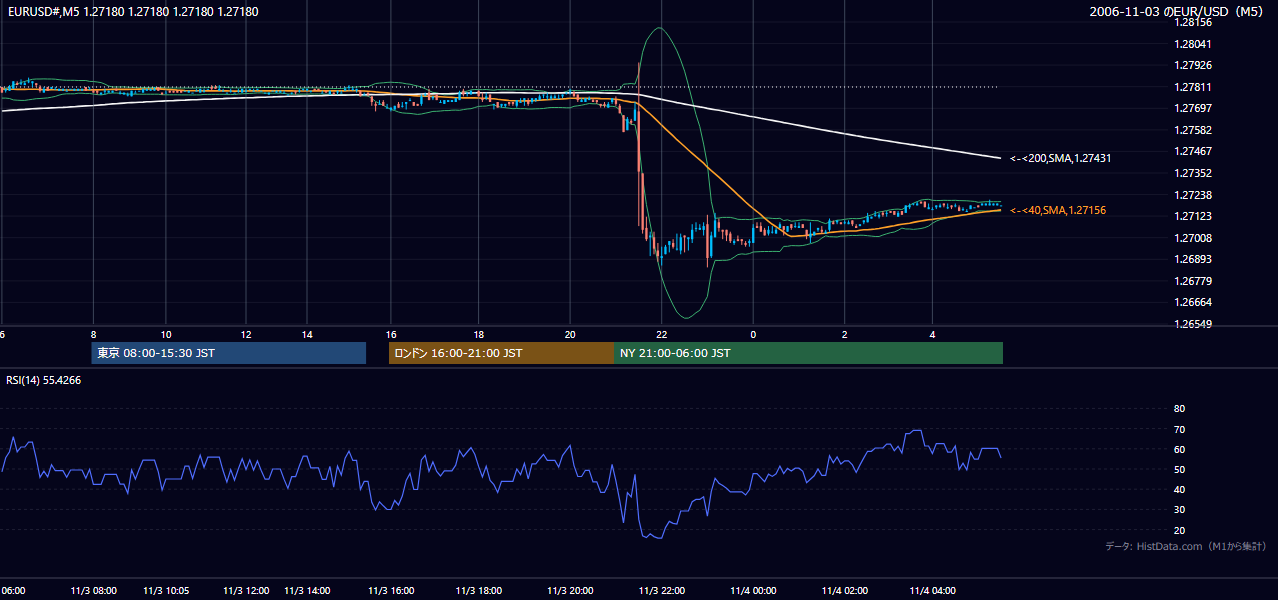Click the 11/3 12:00 time axis label

pos(245,591)
